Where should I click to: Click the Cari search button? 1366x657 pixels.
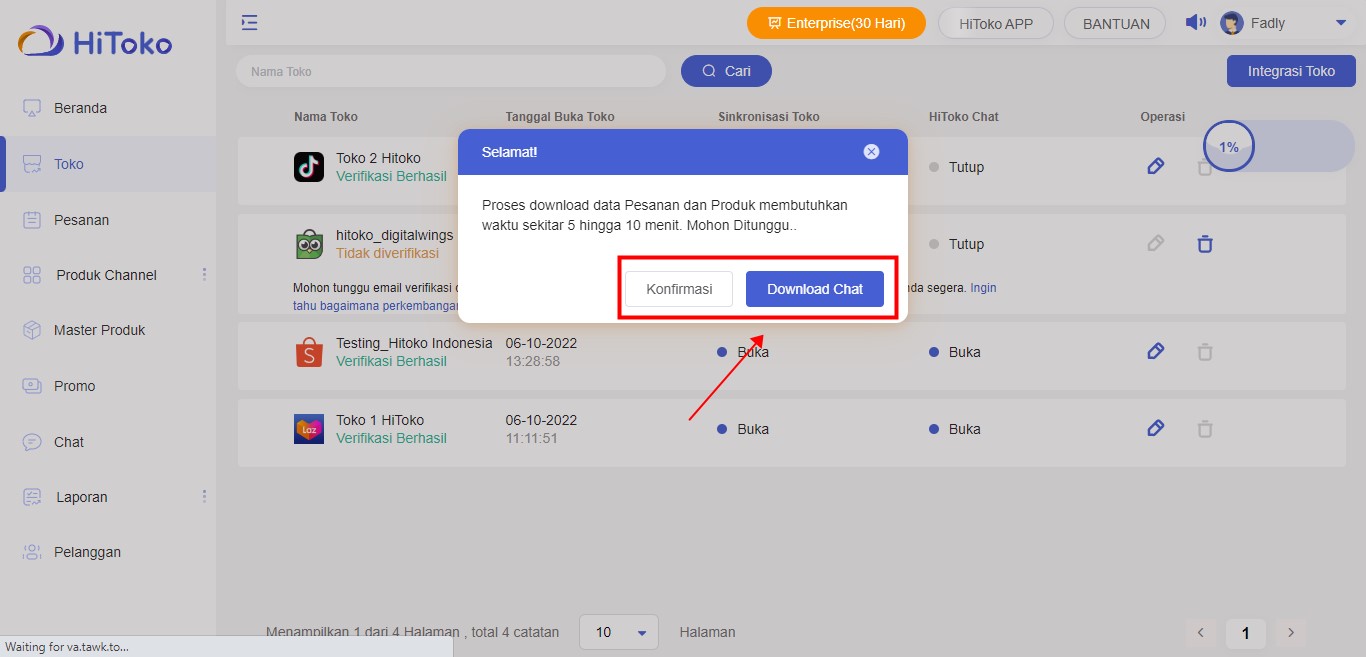tap(726, 71)
